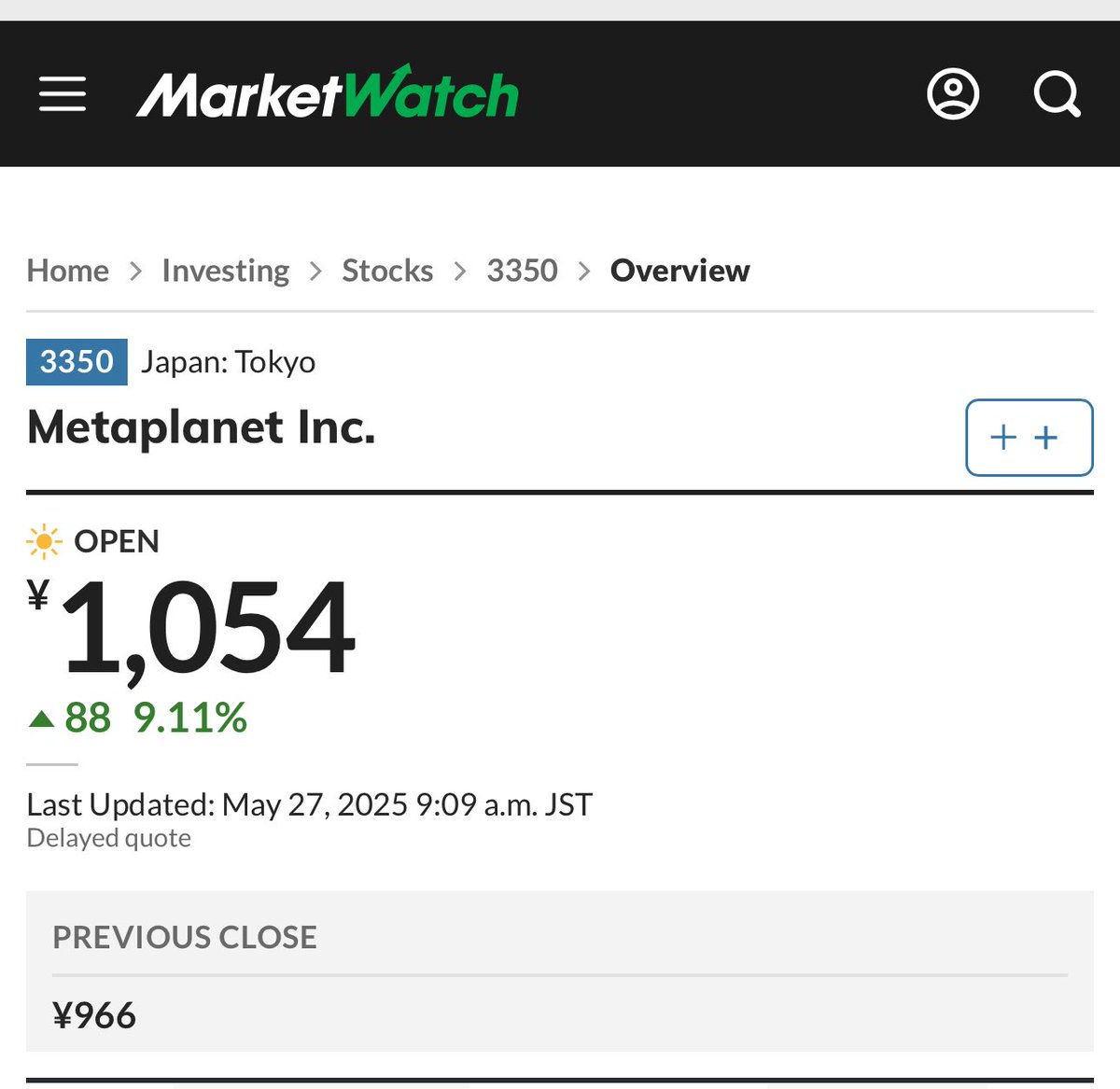
Task: Click the Last Updated timestamp text
Action: (x=309, y=804)
